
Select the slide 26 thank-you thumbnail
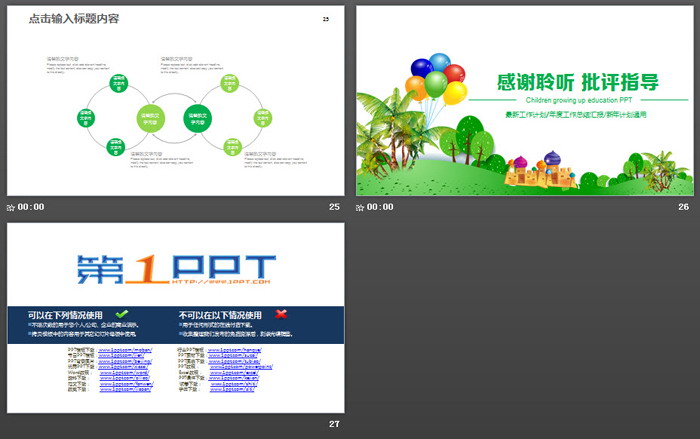tap(525, 100)
